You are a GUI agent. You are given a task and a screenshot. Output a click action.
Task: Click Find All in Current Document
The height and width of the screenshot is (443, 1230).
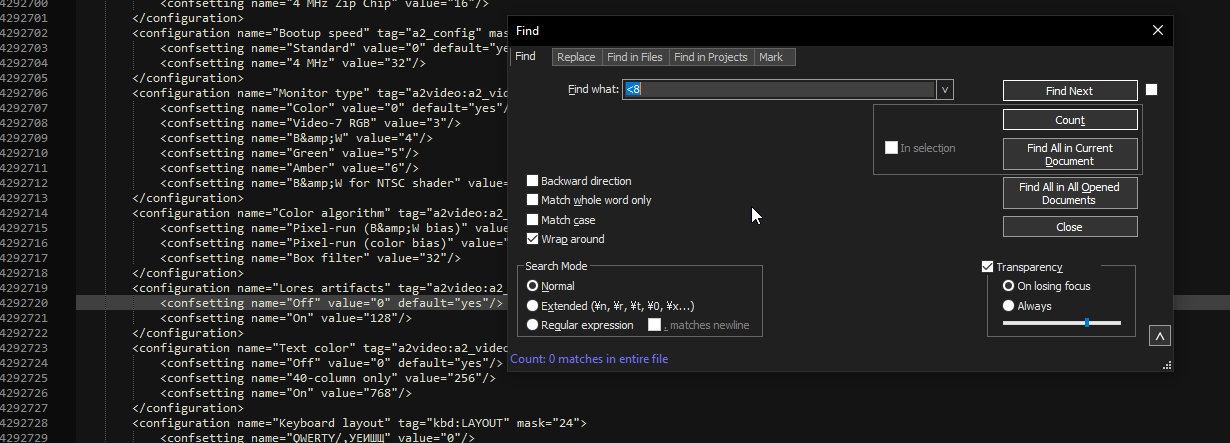[x=1069, y=154]
